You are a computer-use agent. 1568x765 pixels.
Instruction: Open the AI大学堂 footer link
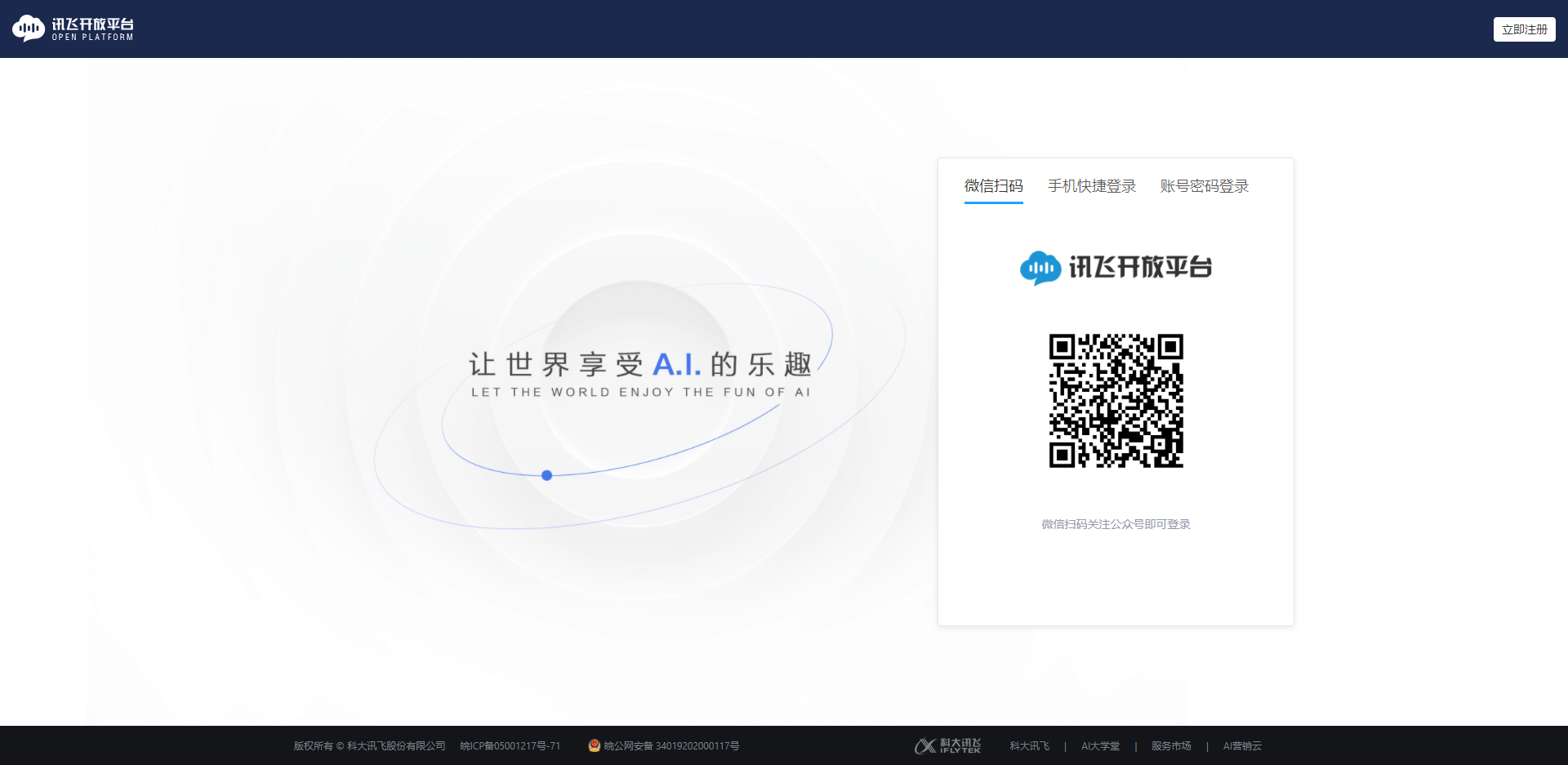[1100, 745]
